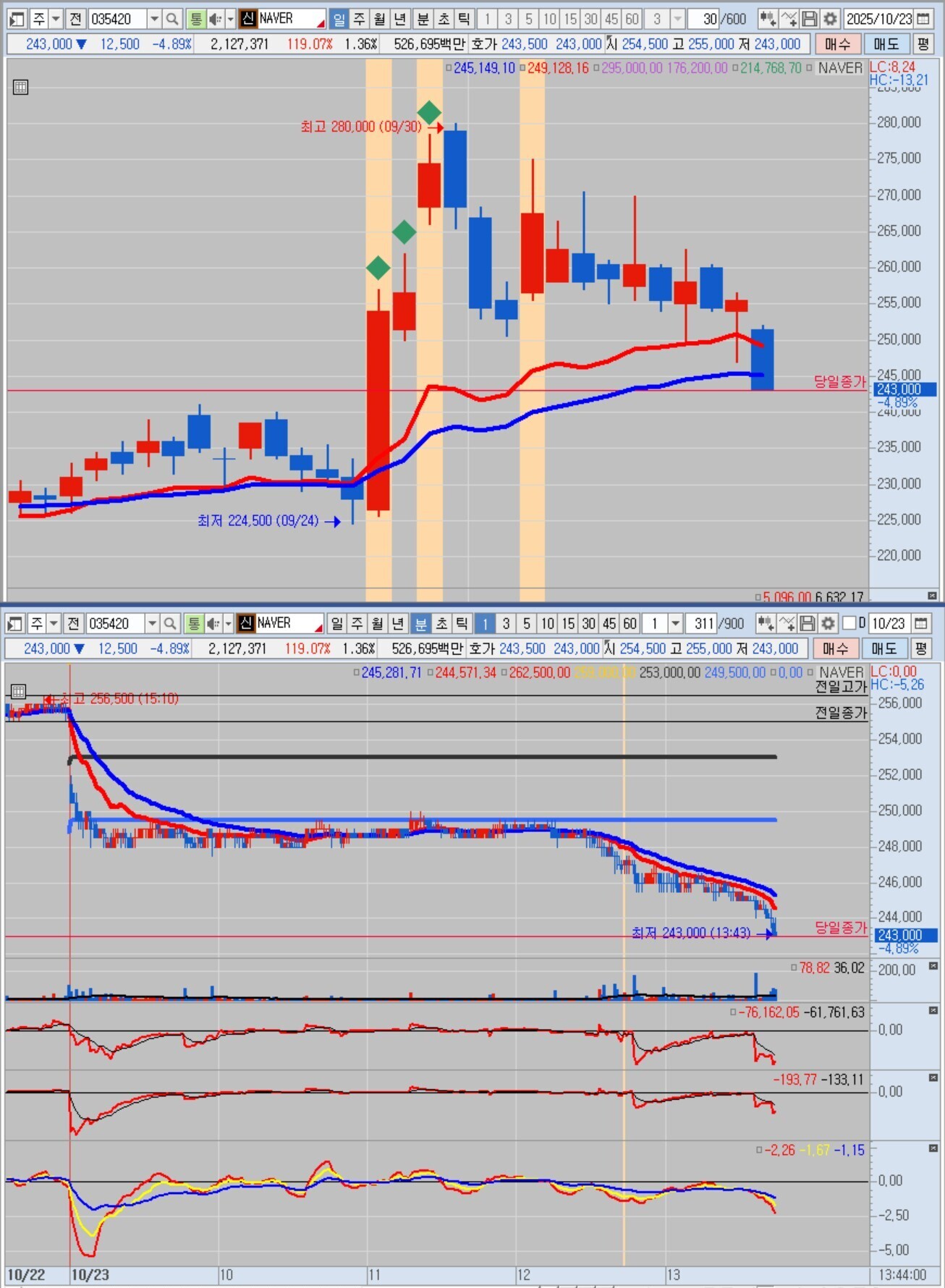945x1288 pixels.
Task: Toggle 245,281.71 legend box on minute chart
Action: click(x=357, y=672)
